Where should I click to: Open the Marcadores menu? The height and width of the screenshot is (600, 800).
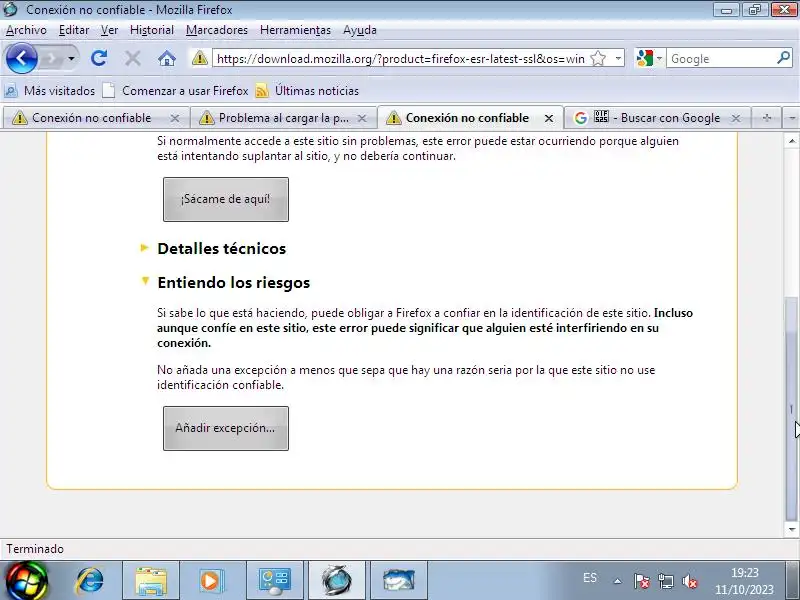click(216, 30)
